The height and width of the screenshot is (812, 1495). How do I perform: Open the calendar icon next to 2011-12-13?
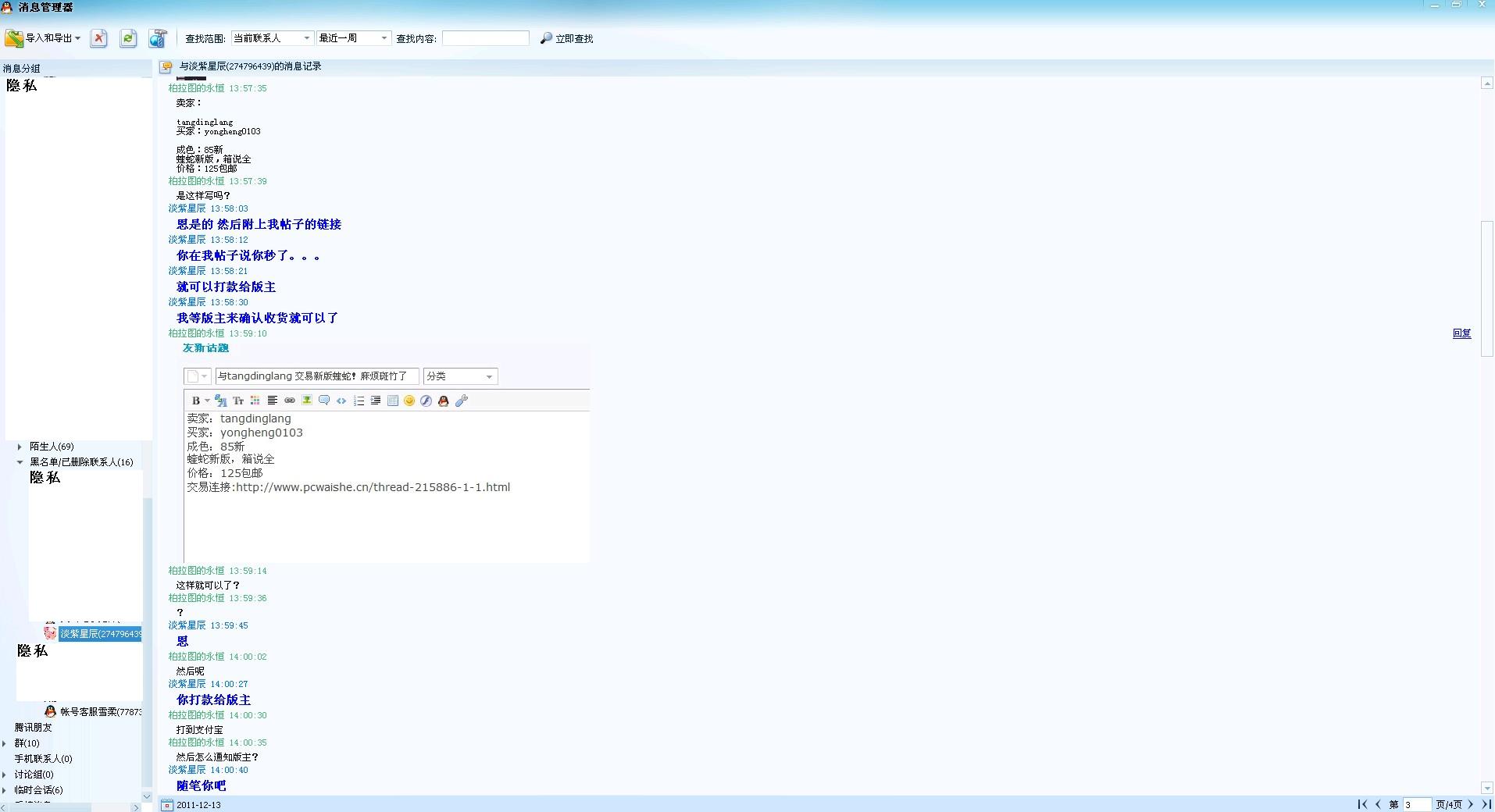(166, 805)
